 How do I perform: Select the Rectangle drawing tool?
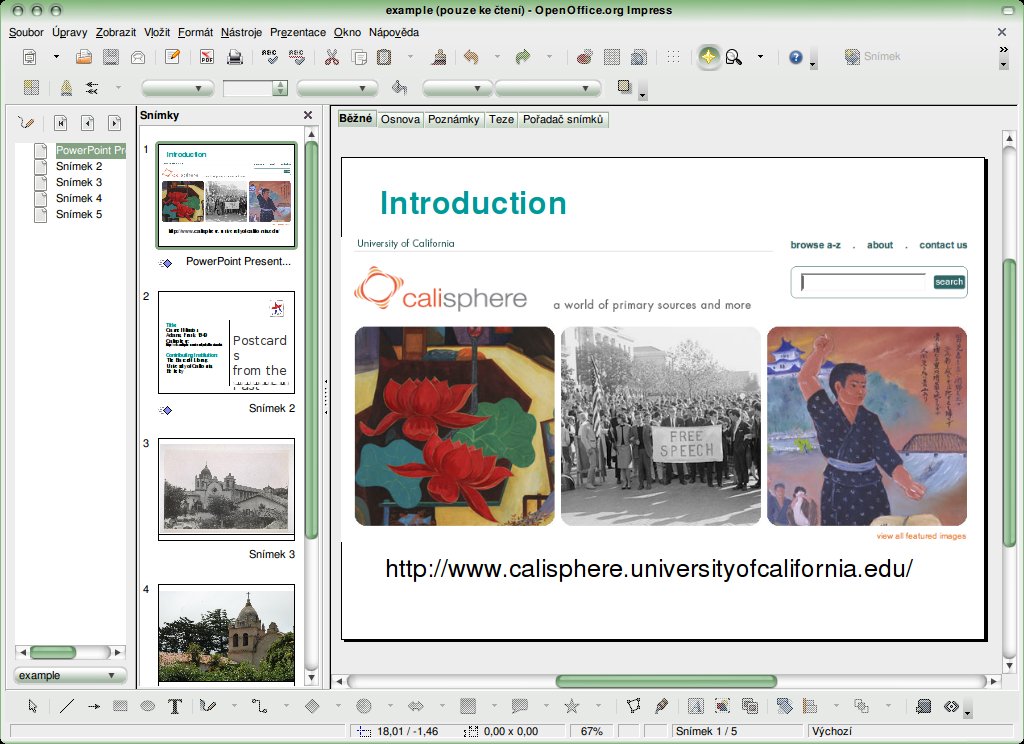click(120, 706)
